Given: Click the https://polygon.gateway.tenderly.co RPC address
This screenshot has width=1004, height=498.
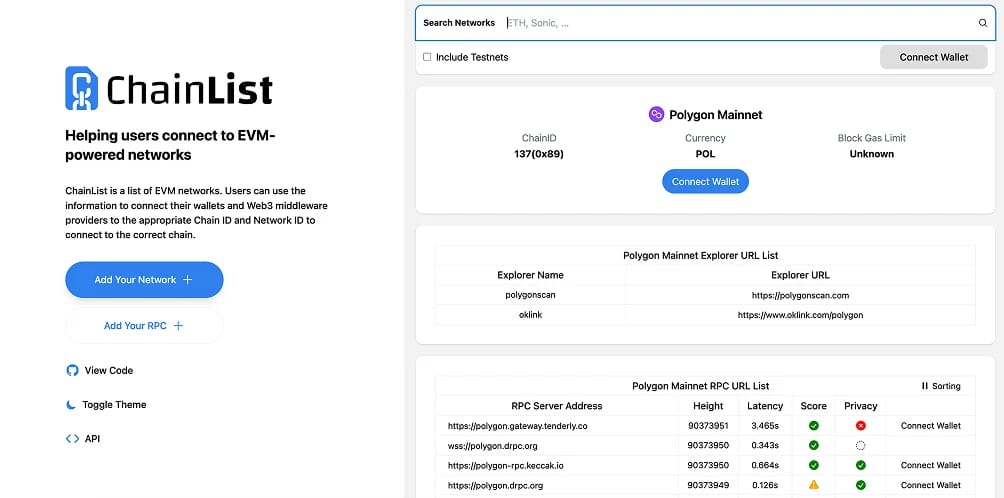Looking at the screenshot, I should (517, 426).
